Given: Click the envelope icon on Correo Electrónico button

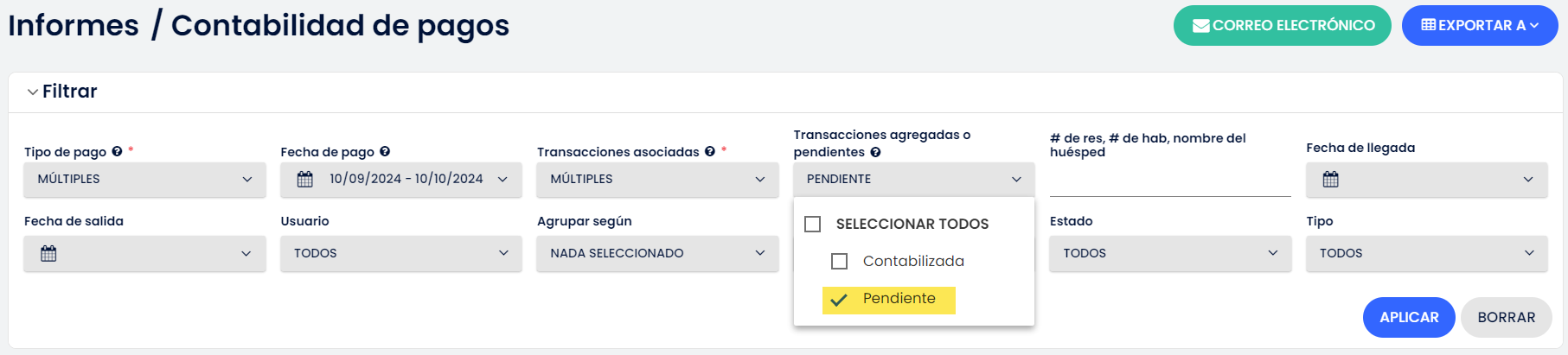Looking at the screenshot, I should (1200, 26).
